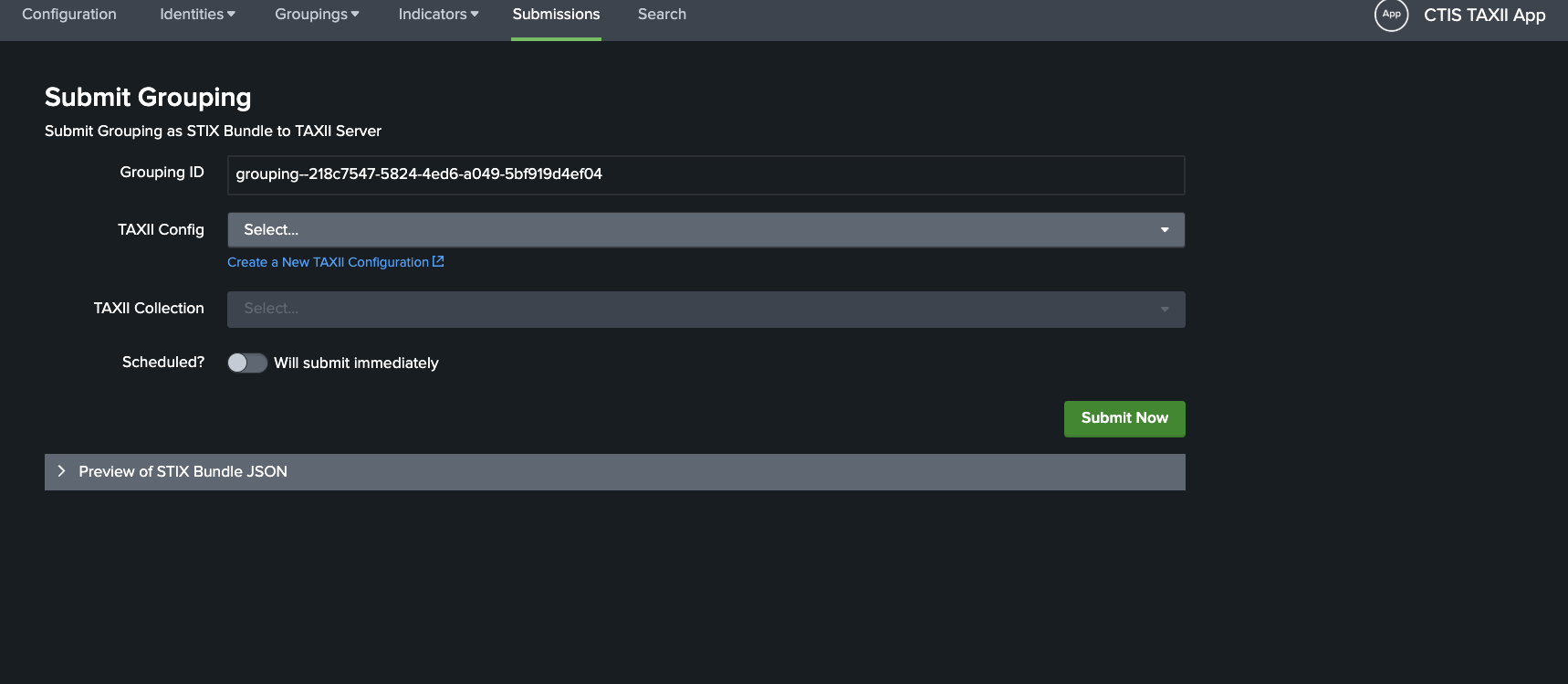Viewport: 1568px width, 684px height.
Task: Go to the Search page
Action: coord(662,15)
